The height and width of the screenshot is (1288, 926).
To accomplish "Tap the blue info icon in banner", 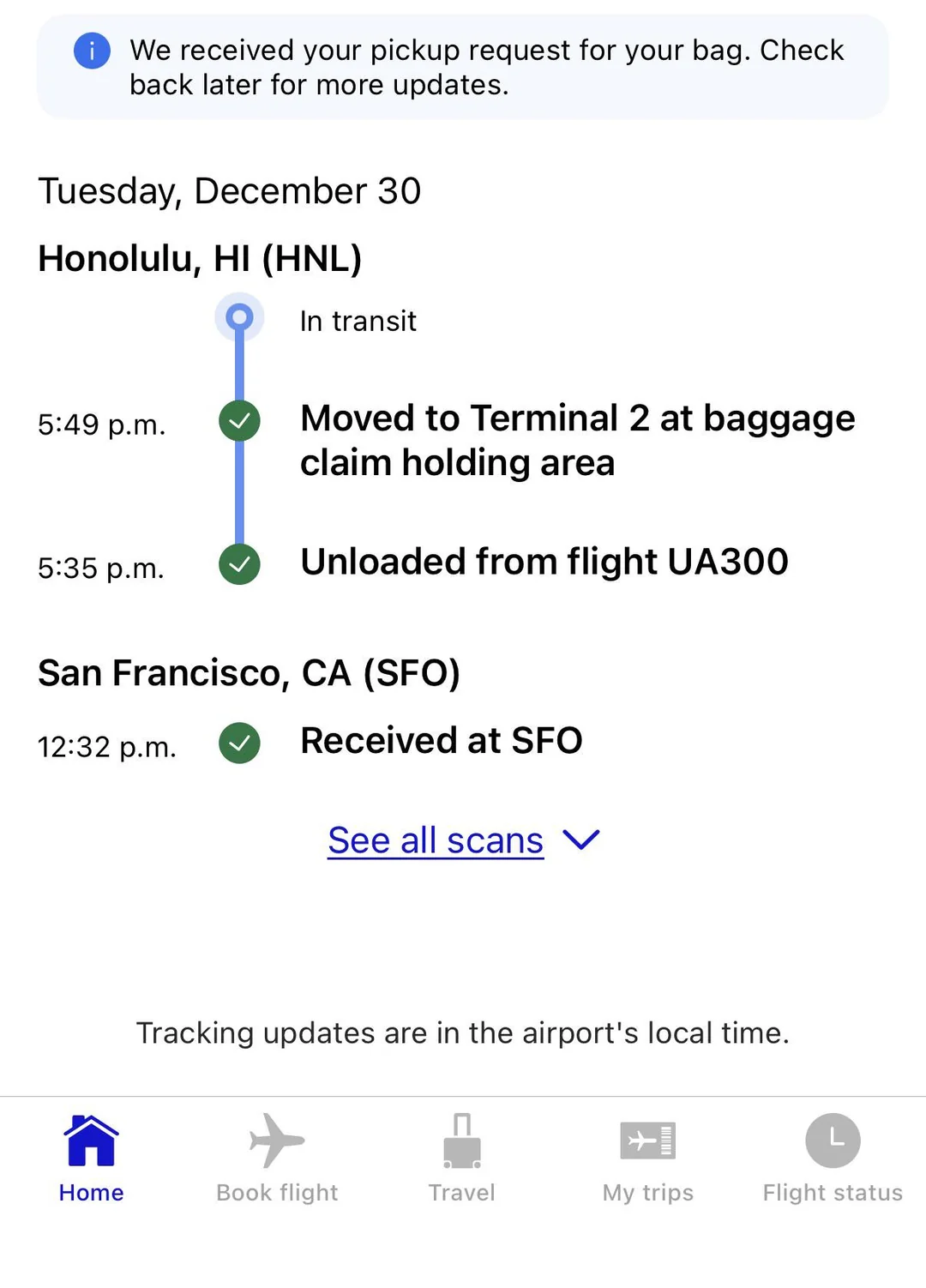I will coord(92,51).
